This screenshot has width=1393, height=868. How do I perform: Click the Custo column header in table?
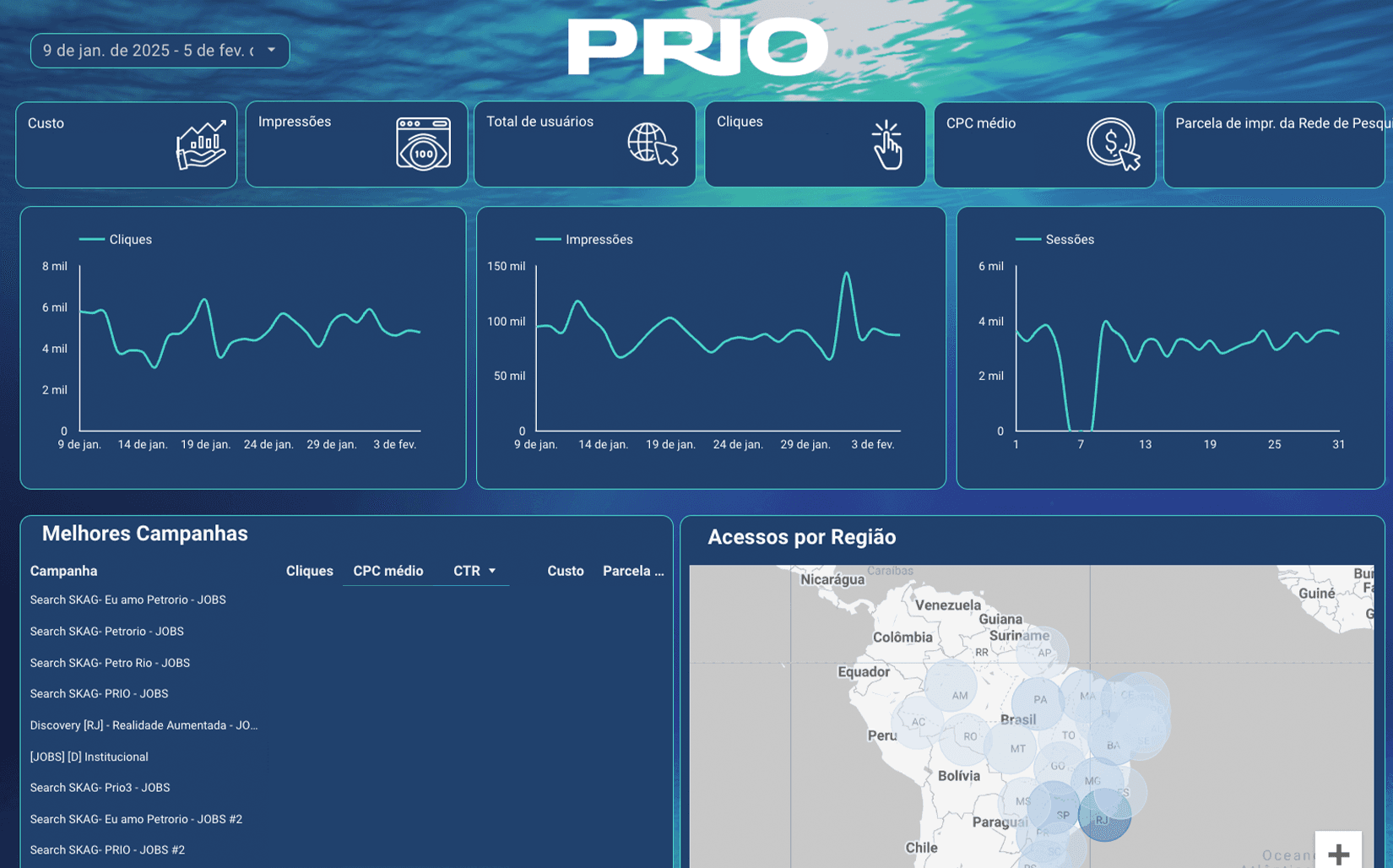pyautogui.click(x=565, y=571)
